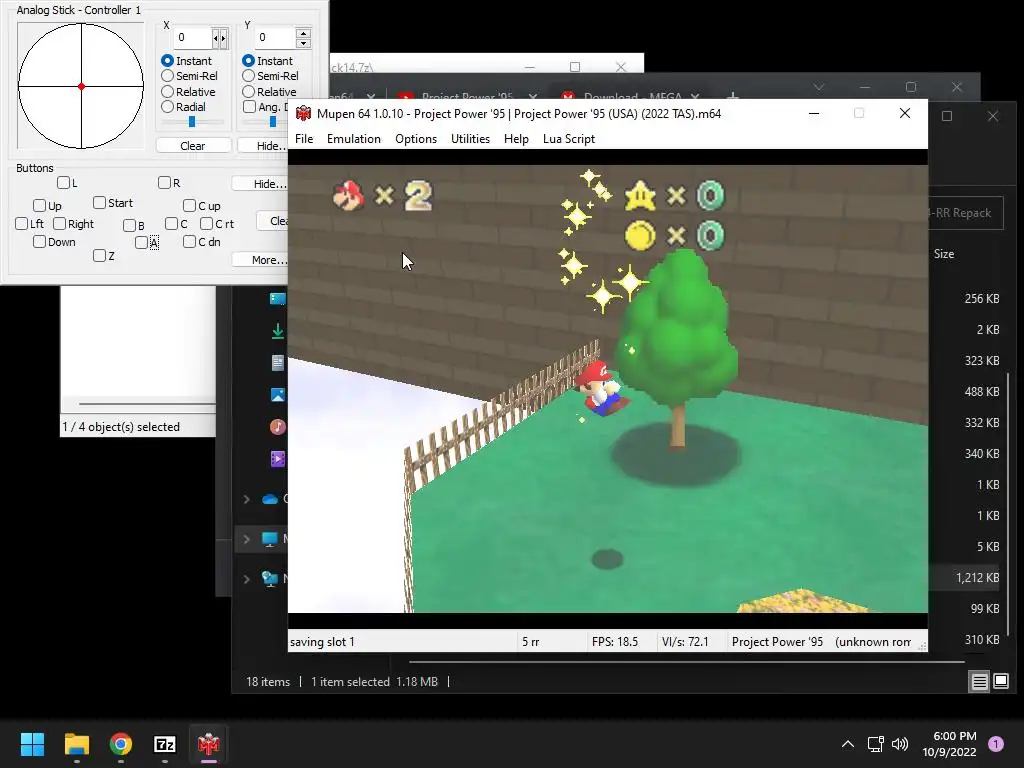Image resolution: width=1024 pixels, height=768 pixels.
Task: Launch Chrome from the taskbar
Action: [x=121, y=744]
